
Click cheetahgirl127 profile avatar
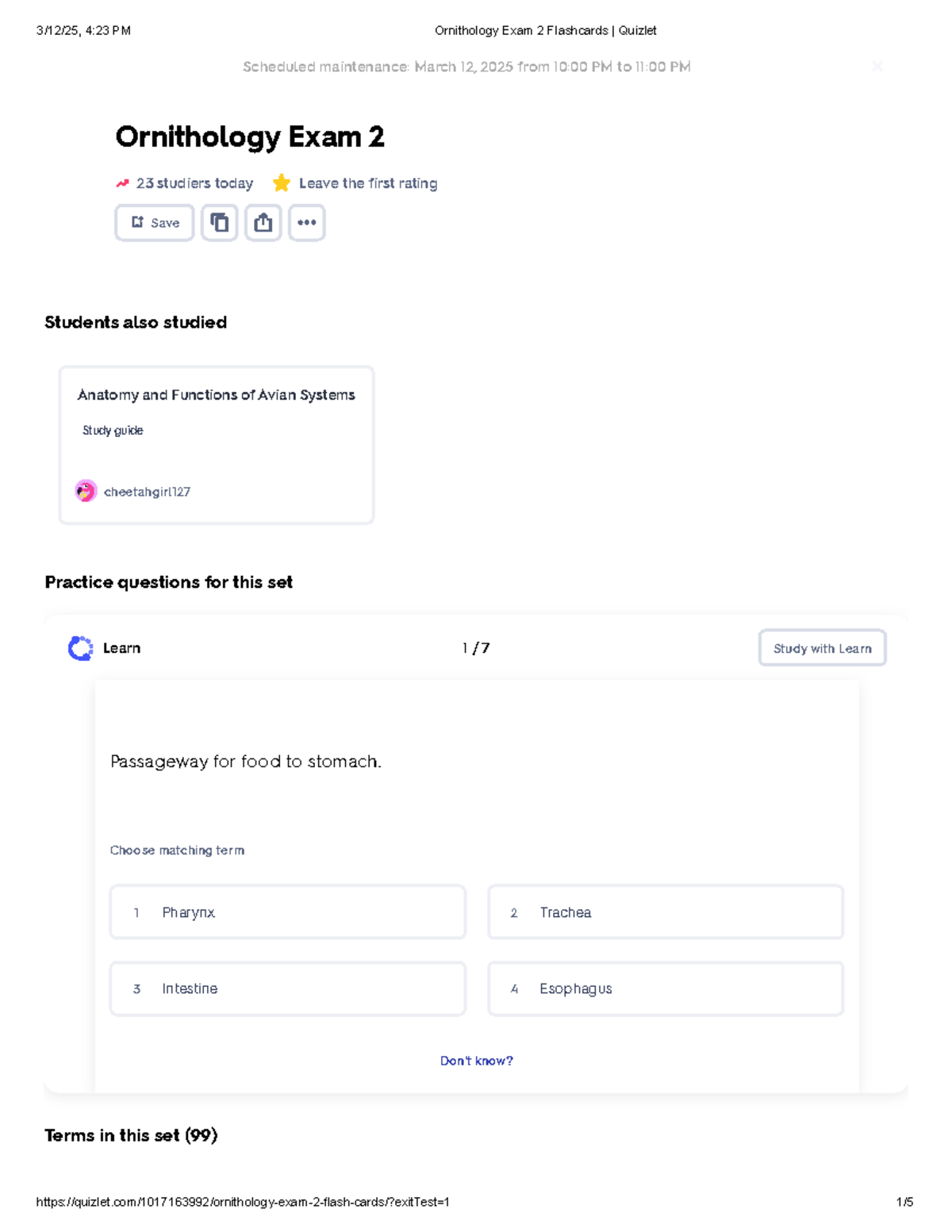coord(86,491)
